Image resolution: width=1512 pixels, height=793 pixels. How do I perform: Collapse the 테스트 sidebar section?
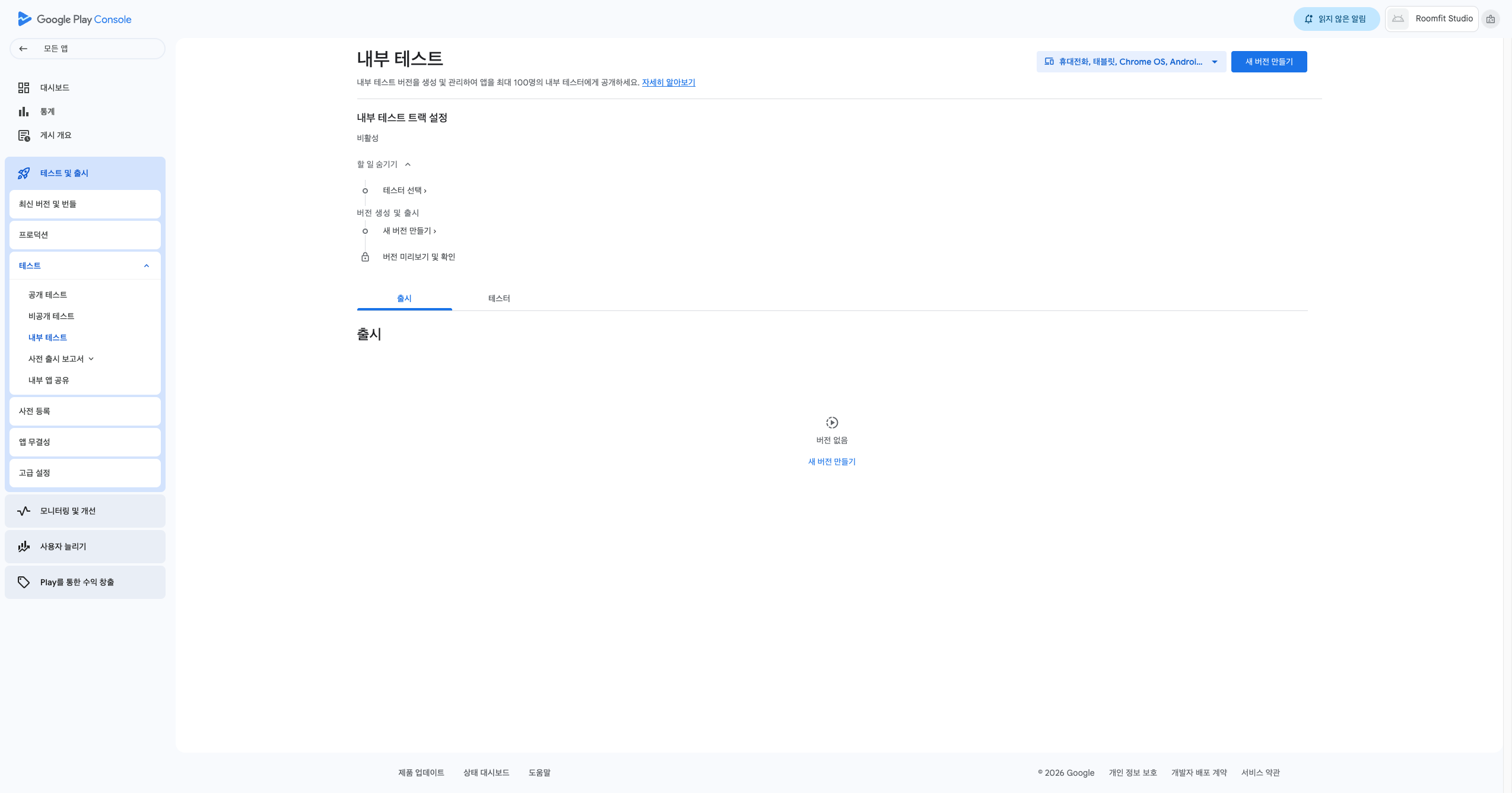[x=147, y=266]
